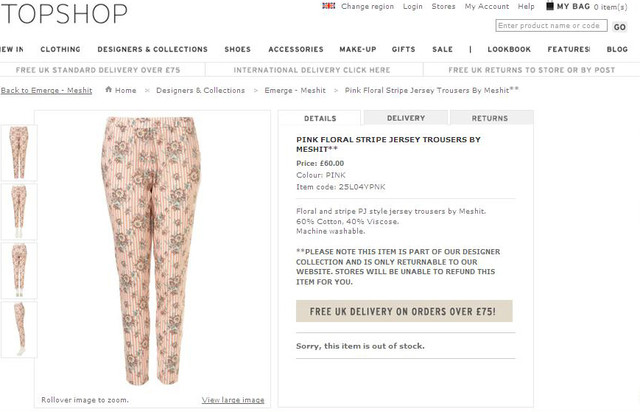Image resolution: width=640 pixels, height=412 pixels.
Task: Click the Home house icon in breadcrumb
Action: (108, 89)
